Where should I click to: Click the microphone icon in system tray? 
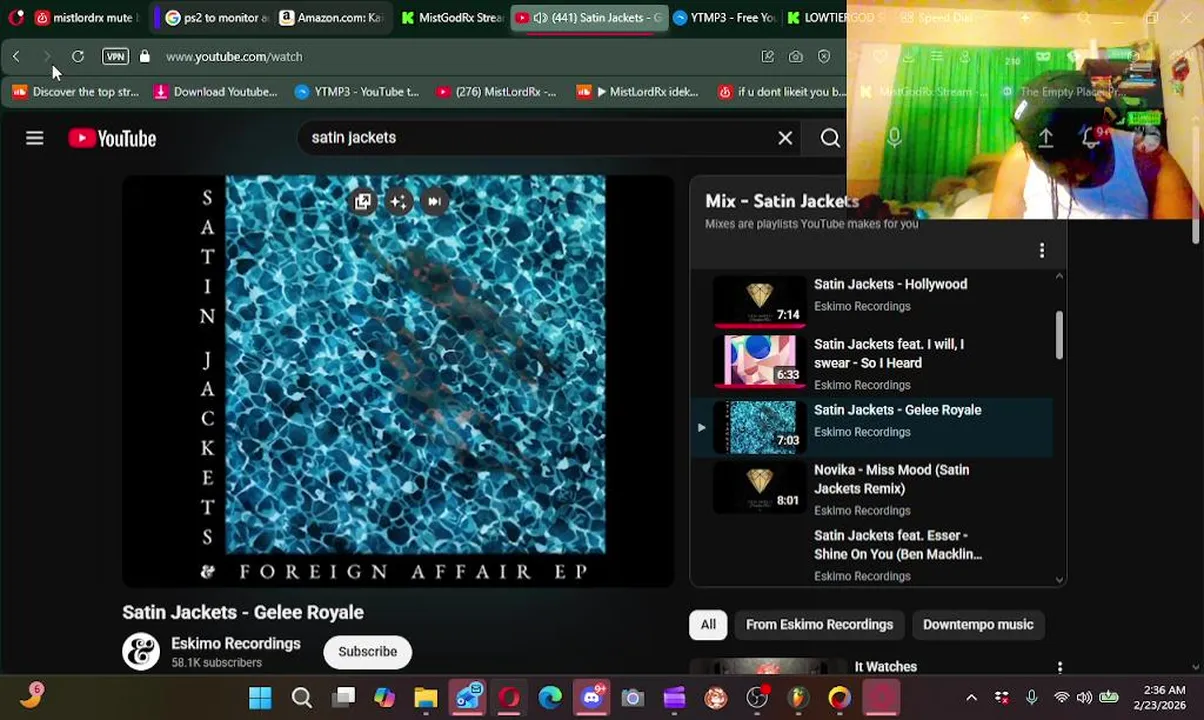(1032, 698)
